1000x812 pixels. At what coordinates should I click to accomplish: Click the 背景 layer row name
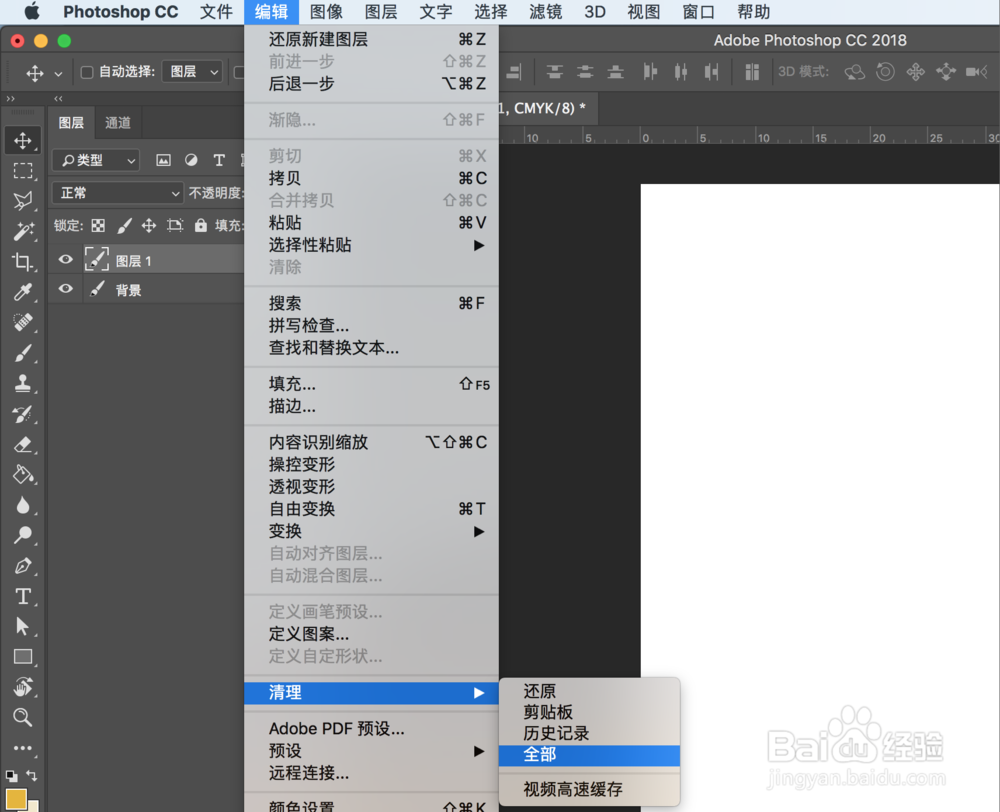[x=128, y=291]
